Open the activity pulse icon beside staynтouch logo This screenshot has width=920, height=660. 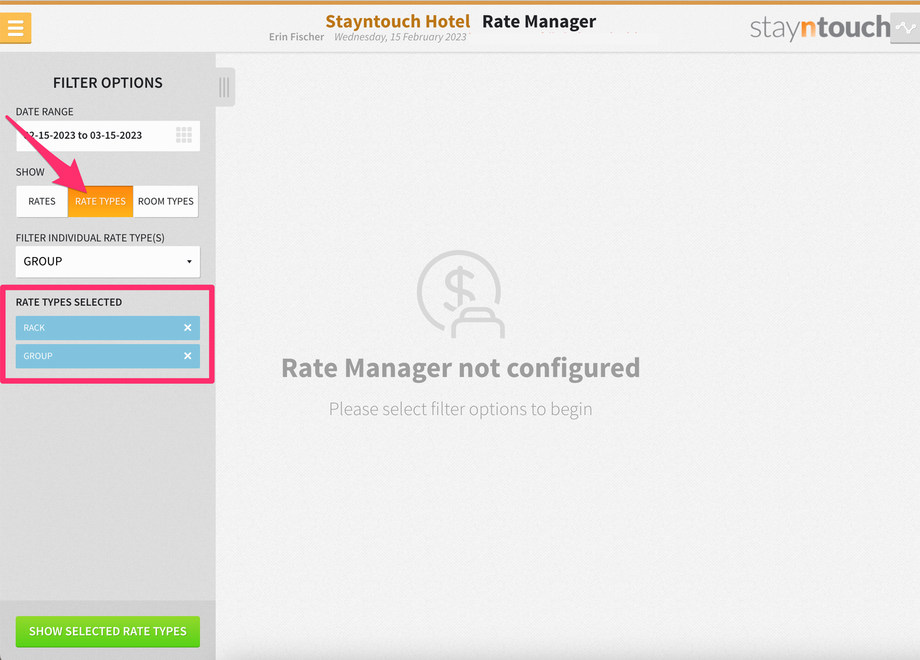coord(905,28)
